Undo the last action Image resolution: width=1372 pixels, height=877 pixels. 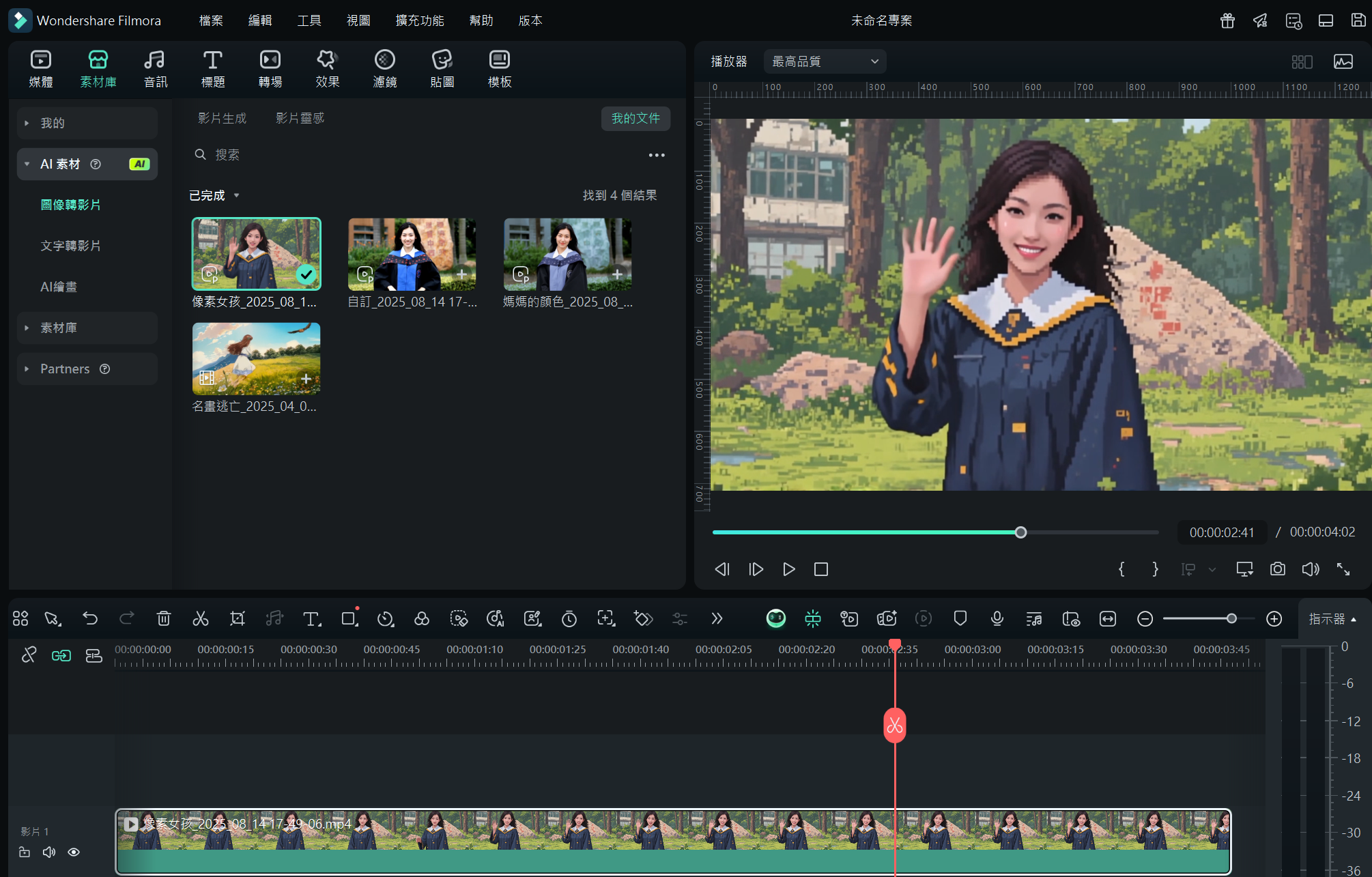[90, 619]
